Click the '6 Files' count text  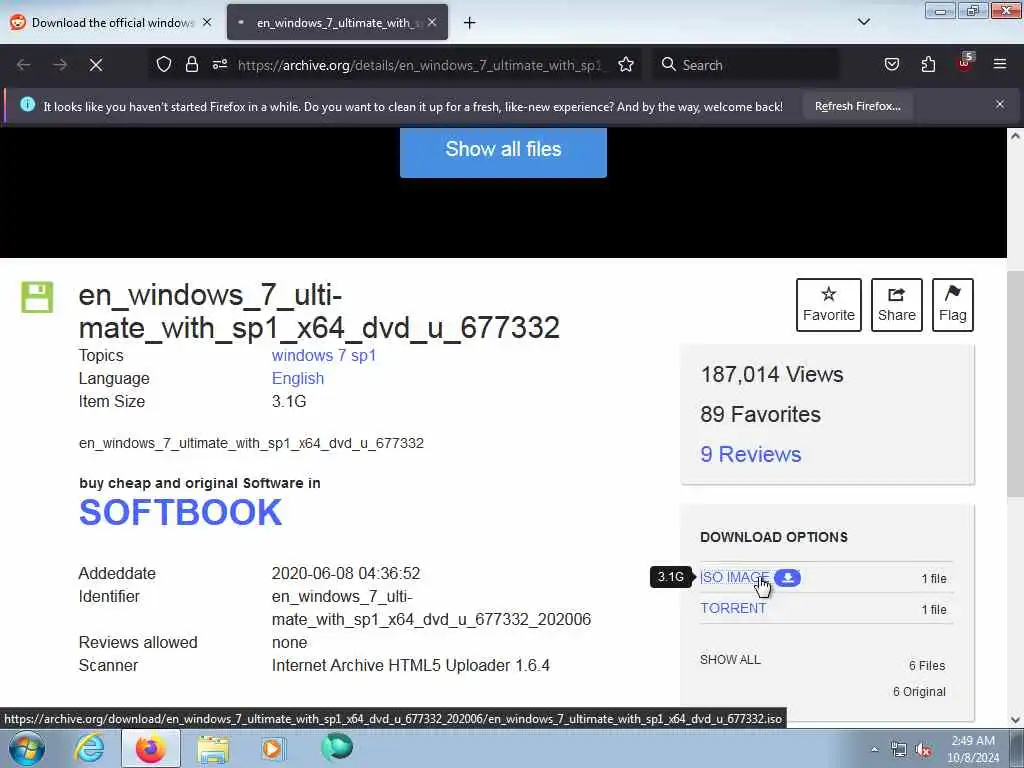coord(927,665)
